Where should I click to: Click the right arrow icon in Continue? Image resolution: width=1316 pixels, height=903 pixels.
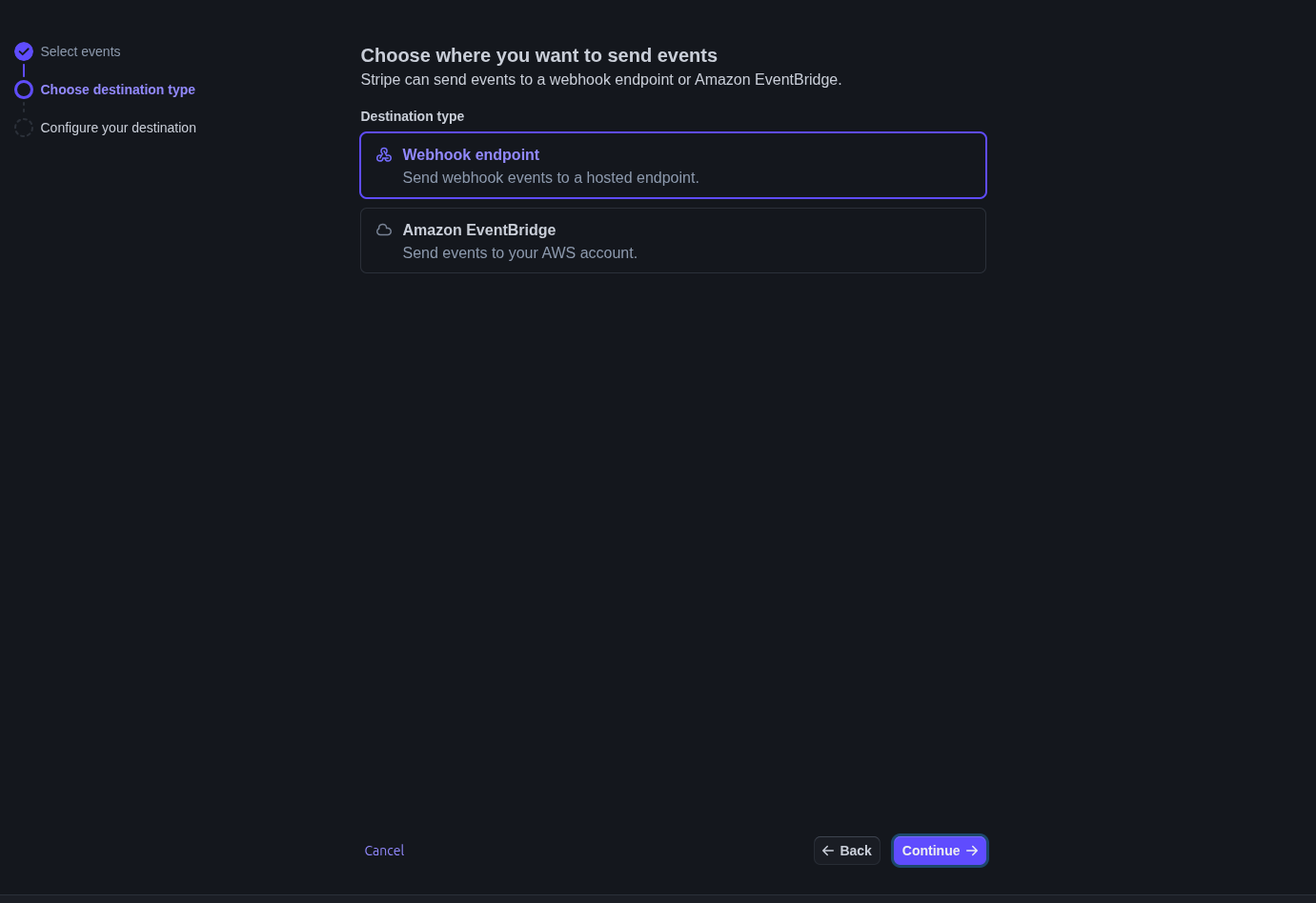click(972, 851)
